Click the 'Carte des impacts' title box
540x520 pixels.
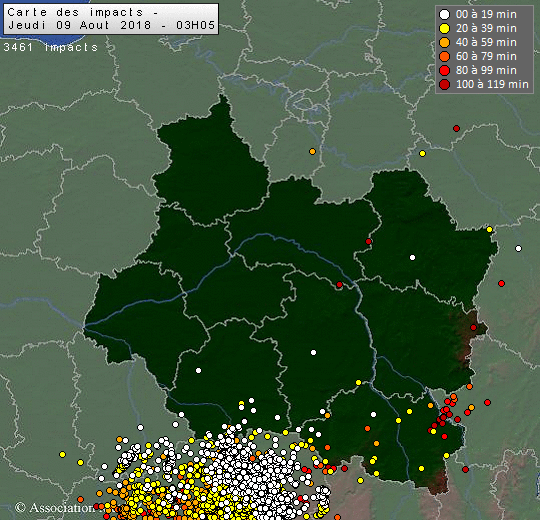pos(111,19)
